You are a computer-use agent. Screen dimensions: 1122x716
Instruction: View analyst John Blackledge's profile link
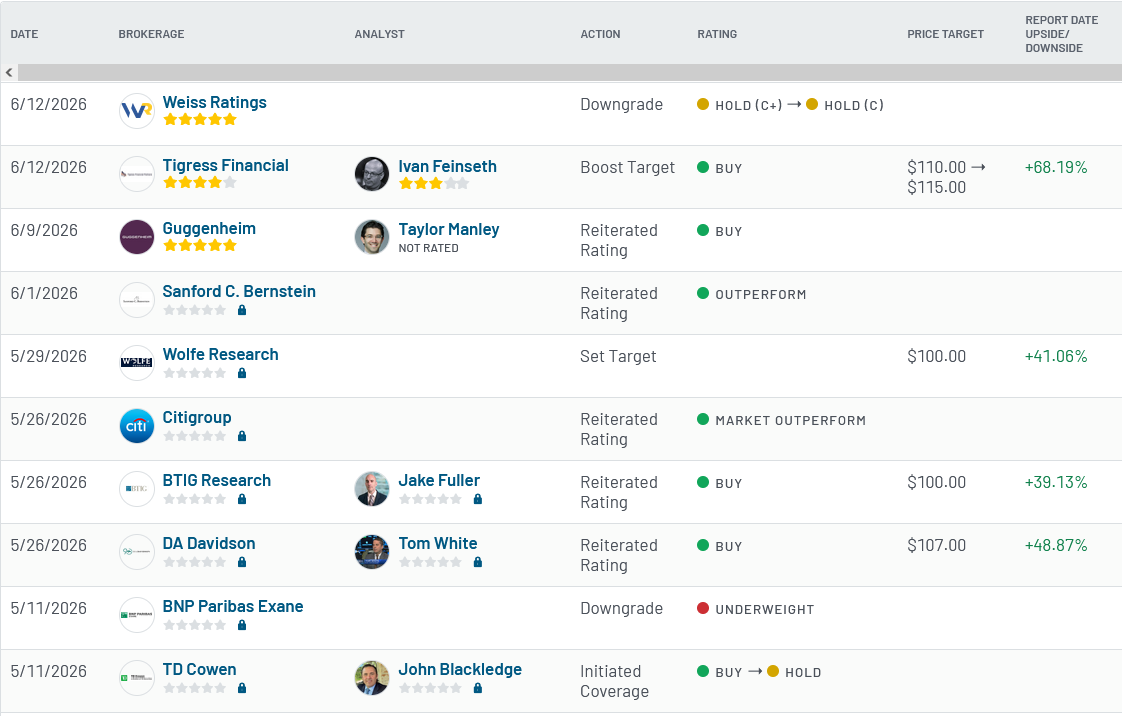460,669
